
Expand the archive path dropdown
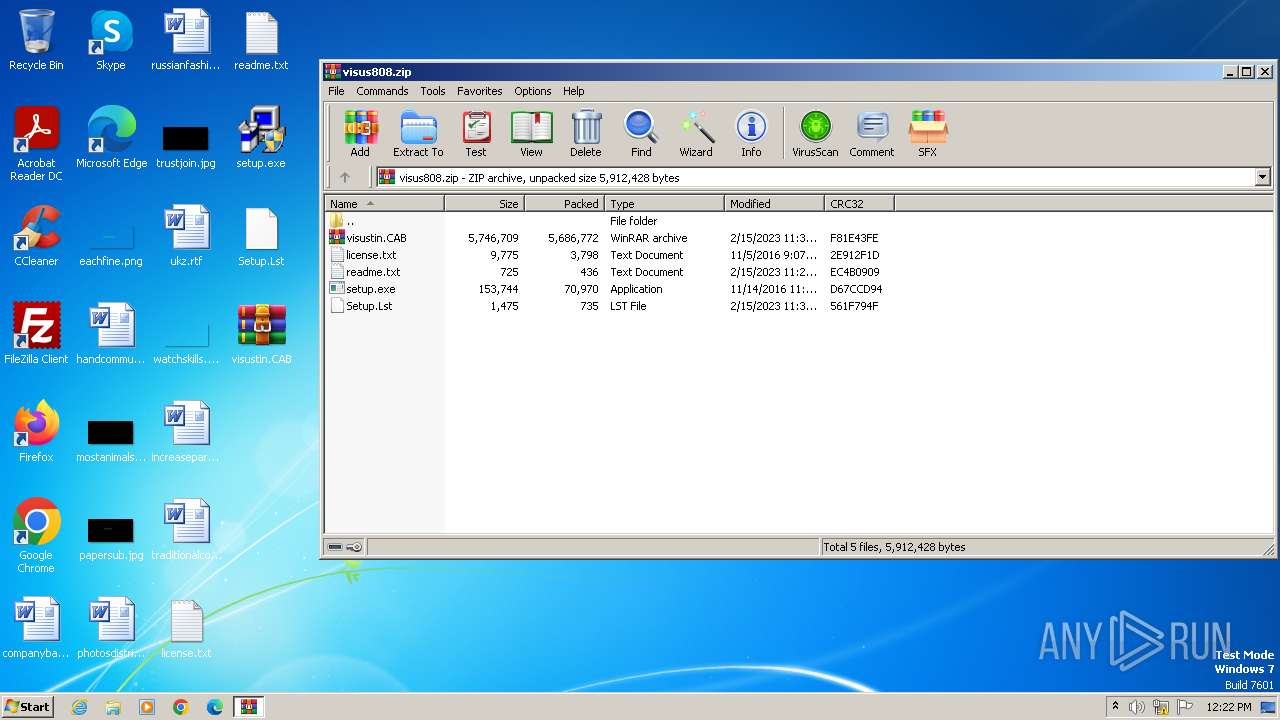pyautogui.click(x=1262, y=177)
